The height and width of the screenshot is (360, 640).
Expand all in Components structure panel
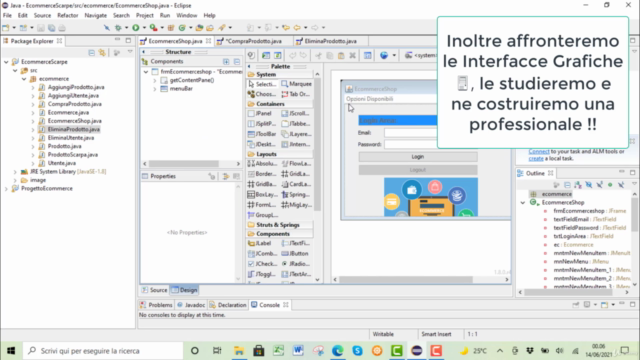click(x=226, y=62)
